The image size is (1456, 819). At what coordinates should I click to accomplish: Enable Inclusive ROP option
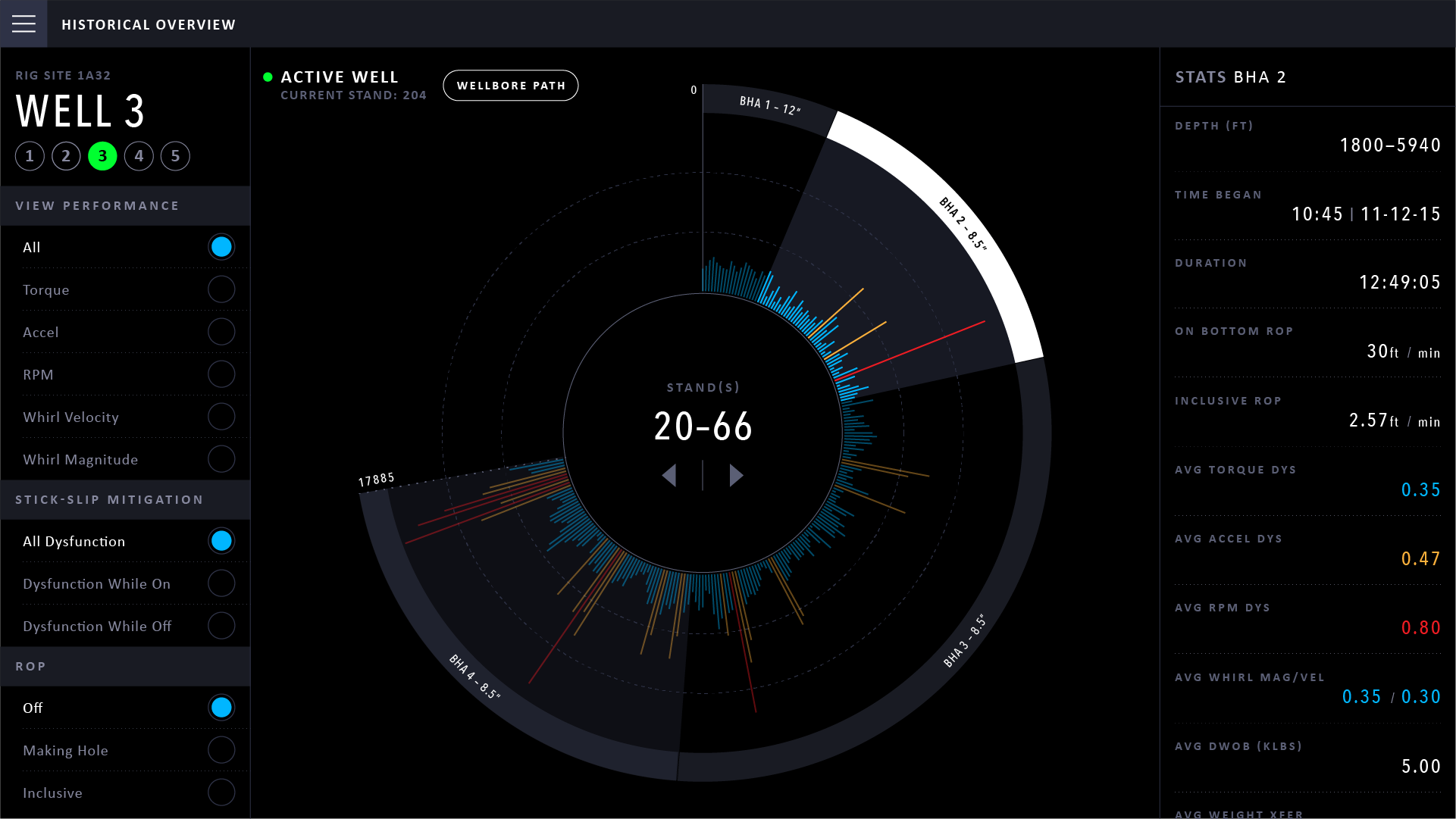click(221, 792)
